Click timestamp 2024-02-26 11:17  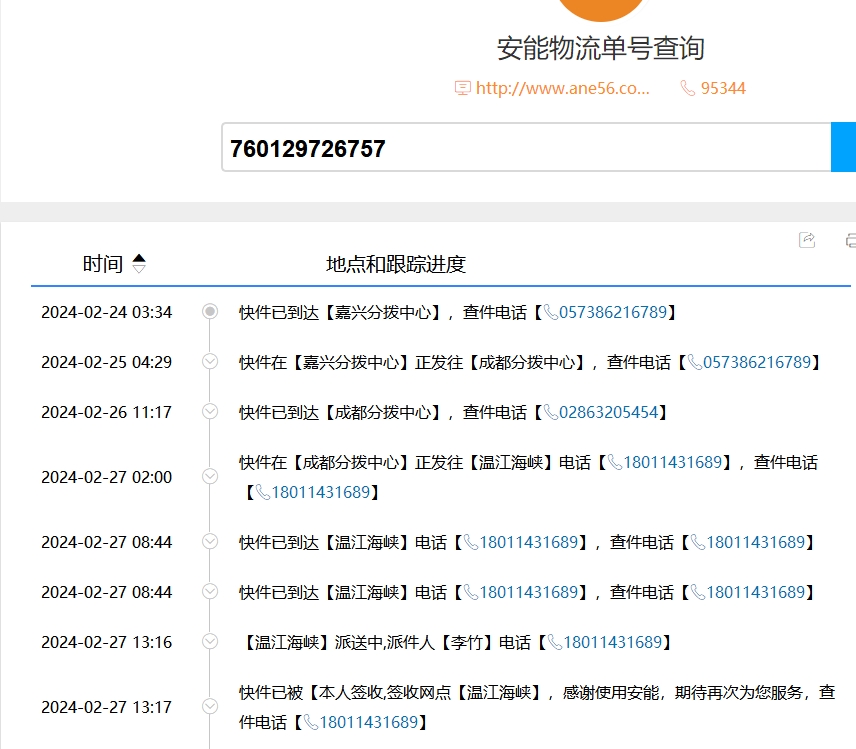coord(106,412)
